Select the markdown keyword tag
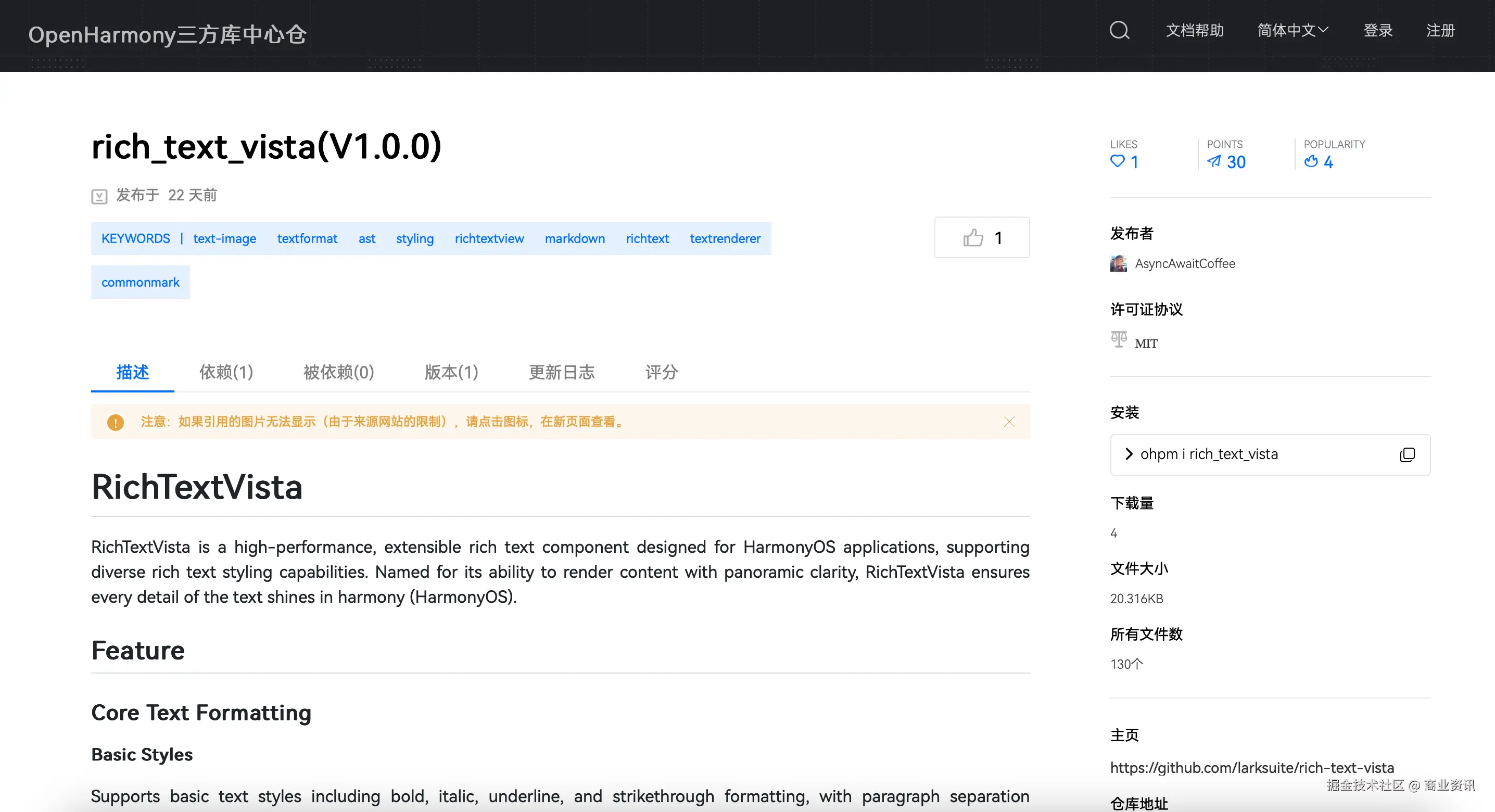Viewport: 1495px width, 812px height. 575,238
